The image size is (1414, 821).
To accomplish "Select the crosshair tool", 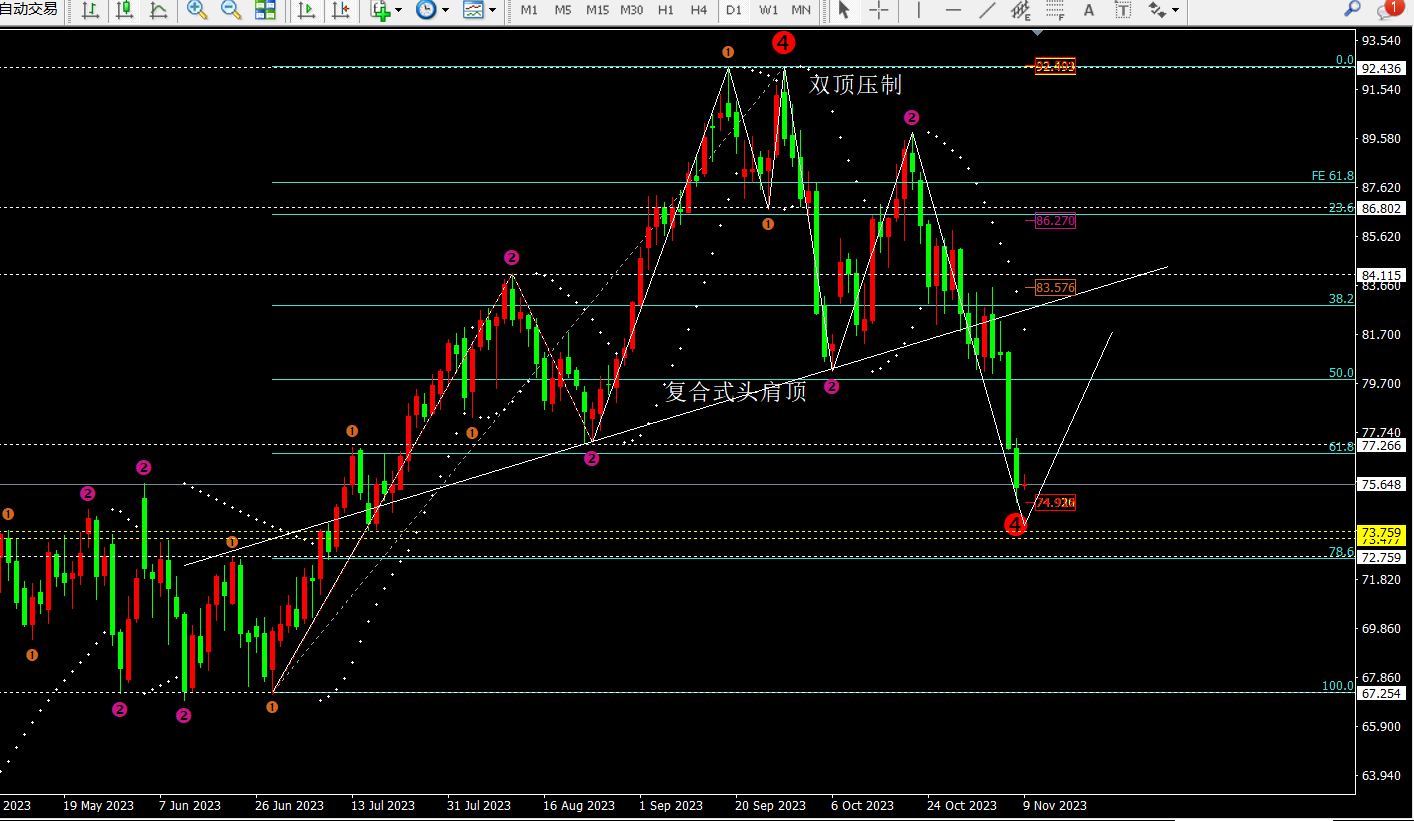I will coord(879,10).
